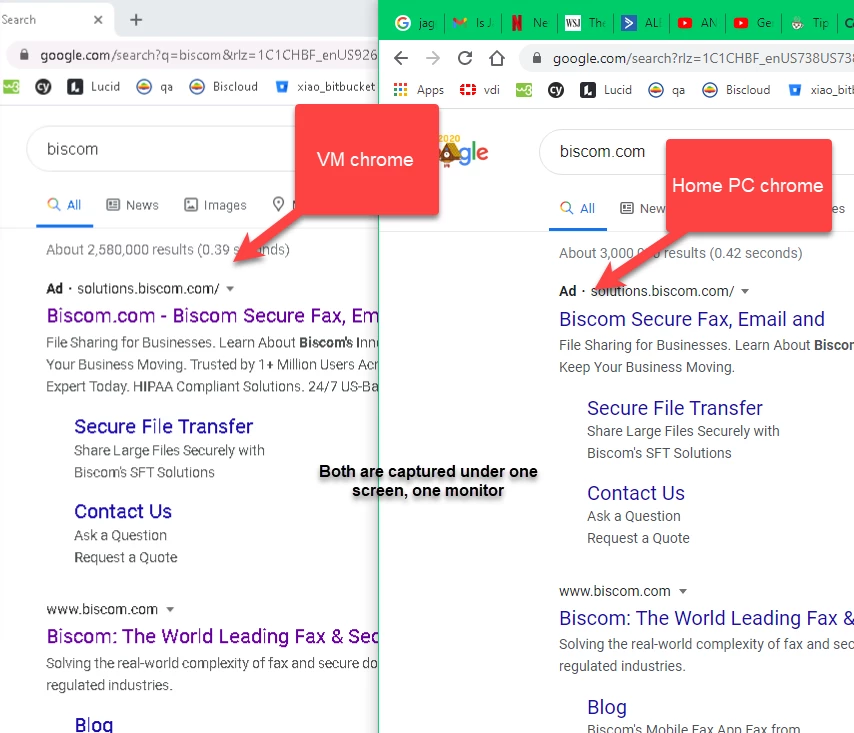Open Biscom Secure Fax, Email and ad link
Image resolution: width=854 pixels, height=733 pixels.
point(692,319)
